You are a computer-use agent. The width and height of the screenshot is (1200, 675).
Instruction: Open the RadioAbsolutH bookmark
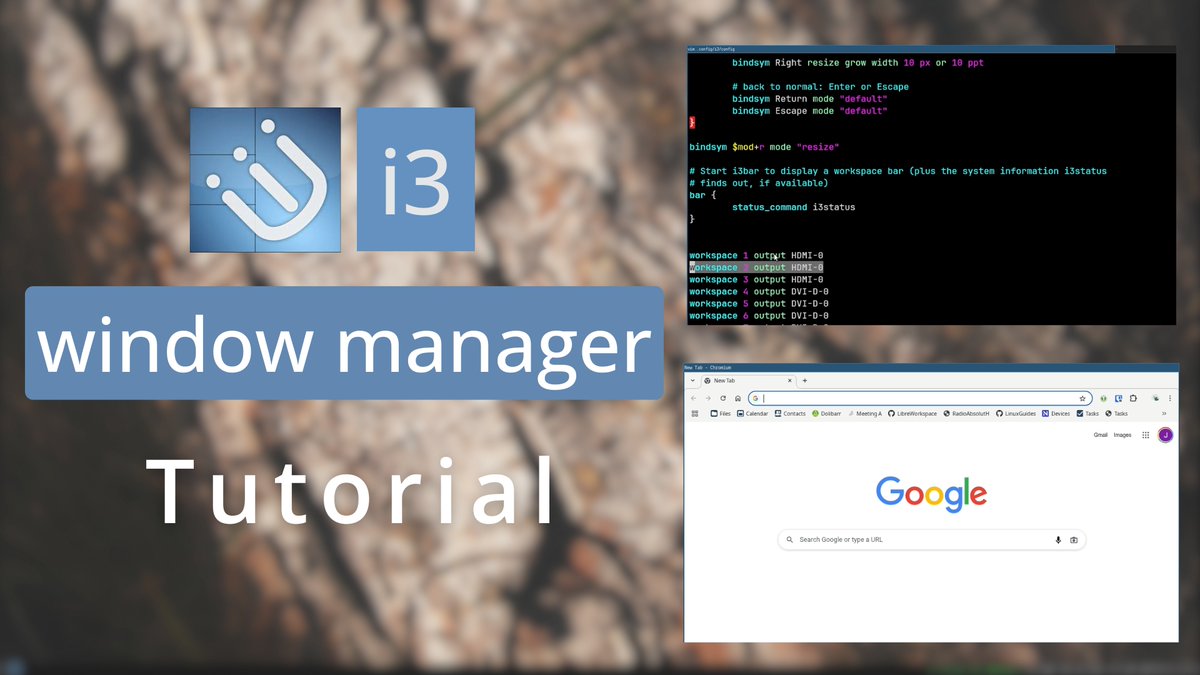tap(967, 413)
